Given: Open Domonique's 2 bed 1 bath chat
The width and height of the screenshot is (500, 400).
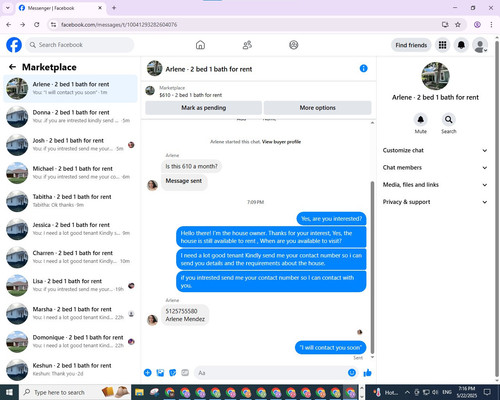Looking at the screenshot, I should (x=70, y=342).
